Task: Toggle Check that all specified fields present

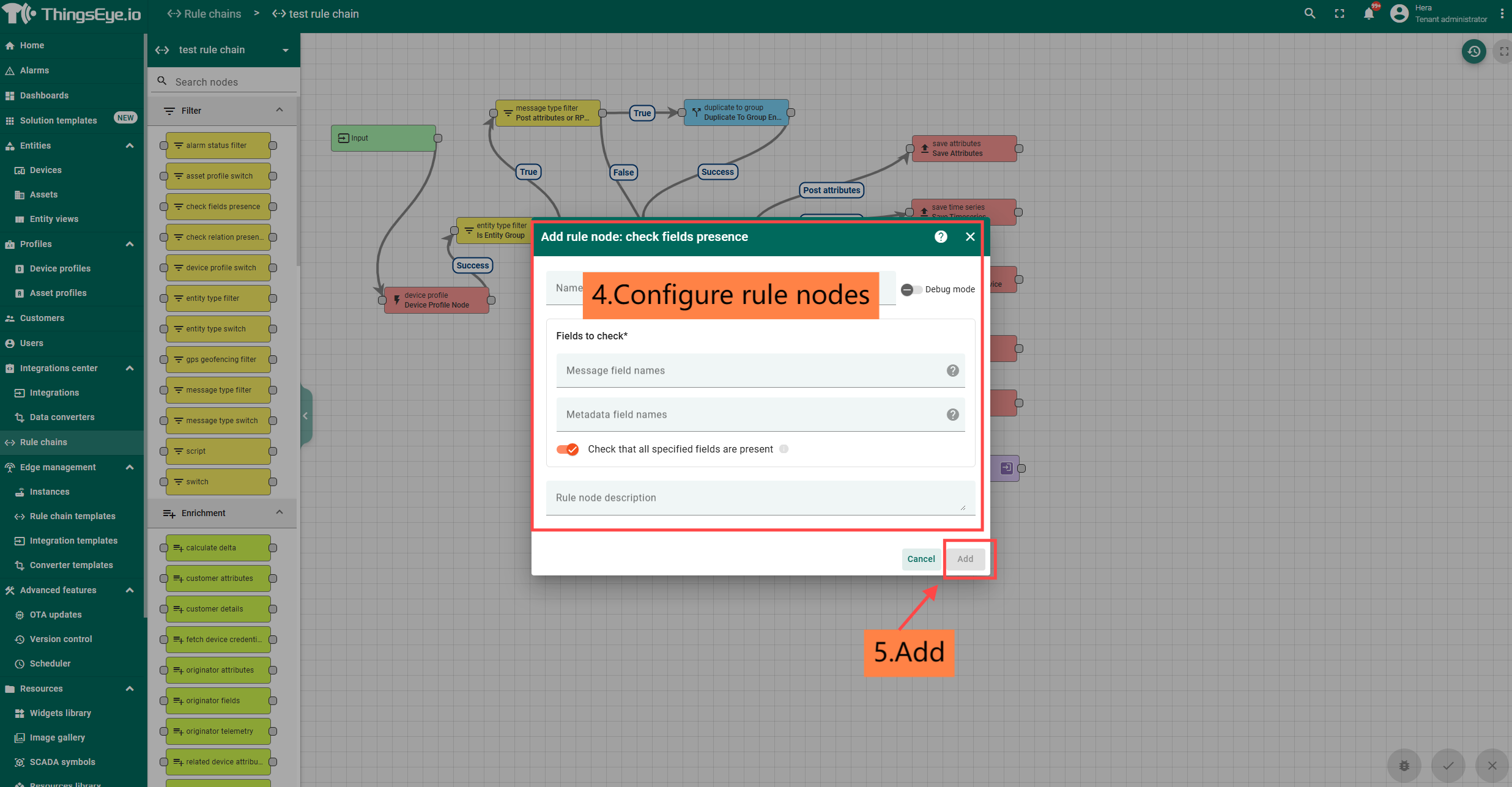Action: (567, 449)
